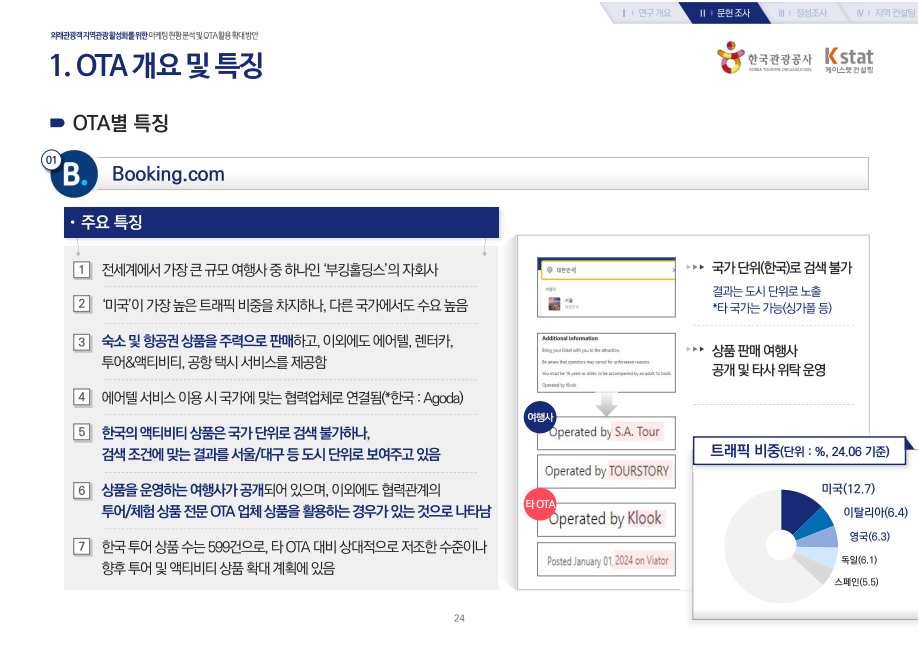Click the number 6 box icon

click(82, 490)
